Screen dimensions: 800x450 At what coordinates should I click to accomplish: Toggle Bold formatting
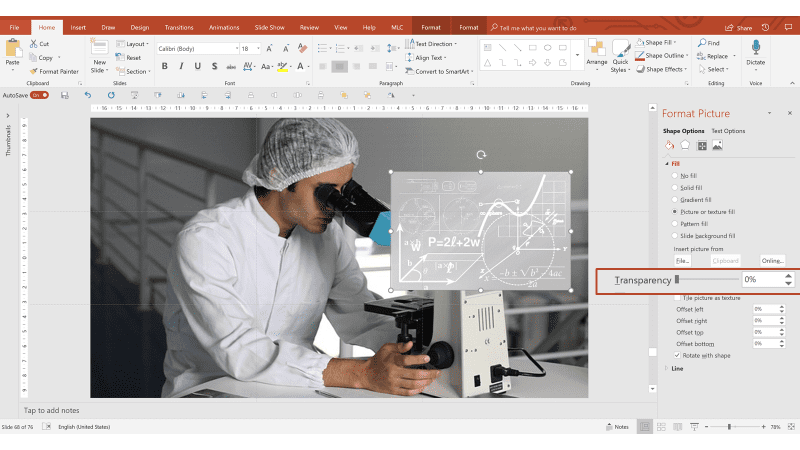pyautogui.click(x=164, y=66)
